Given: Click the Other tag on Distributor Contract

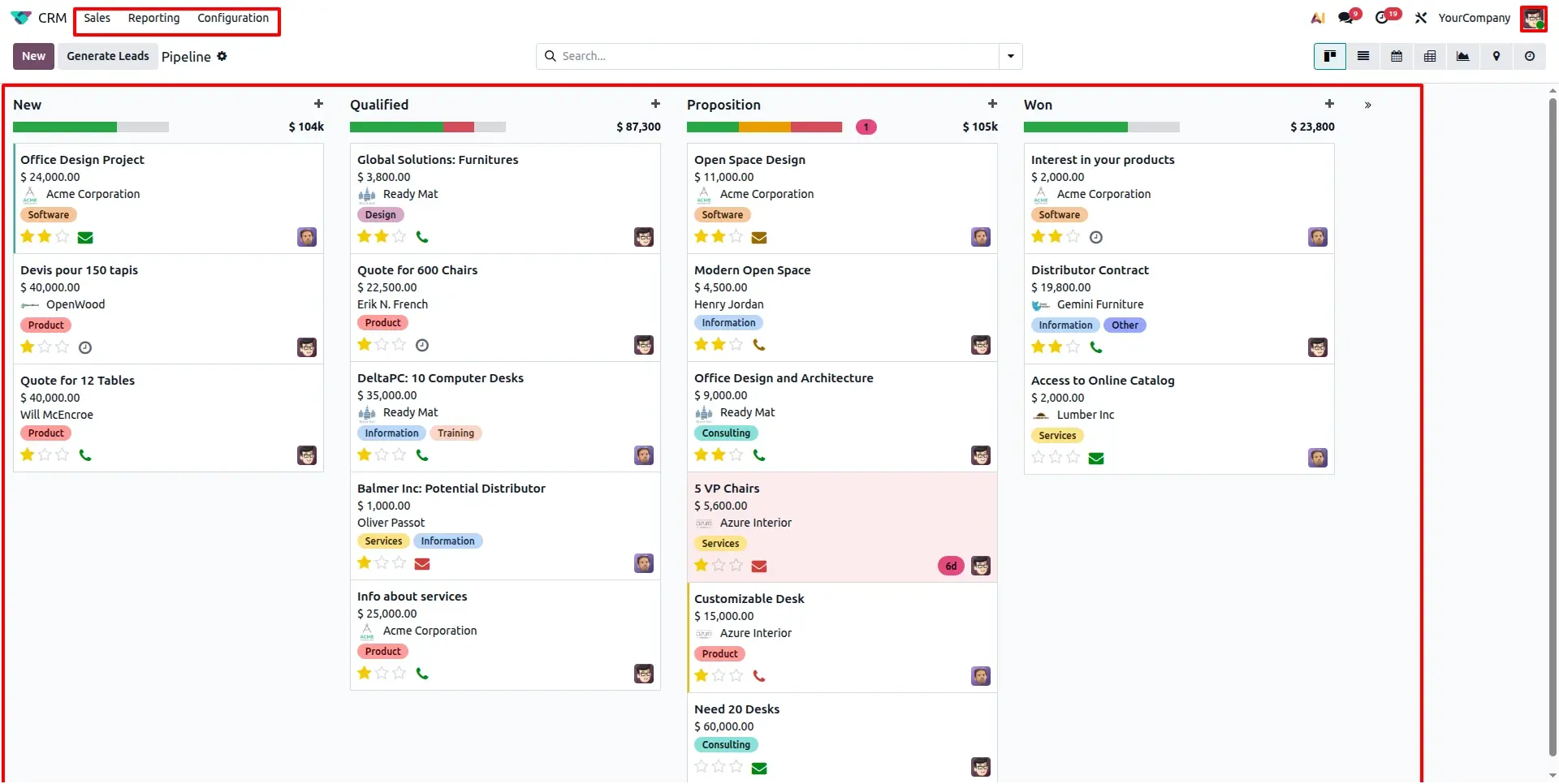Looking at the screenshot, I should 1125,325.
